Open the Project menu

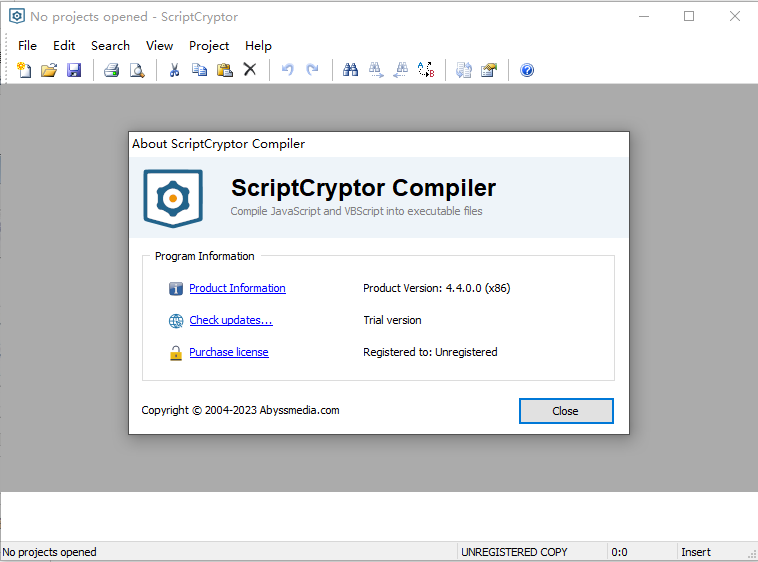click(209, 45)
